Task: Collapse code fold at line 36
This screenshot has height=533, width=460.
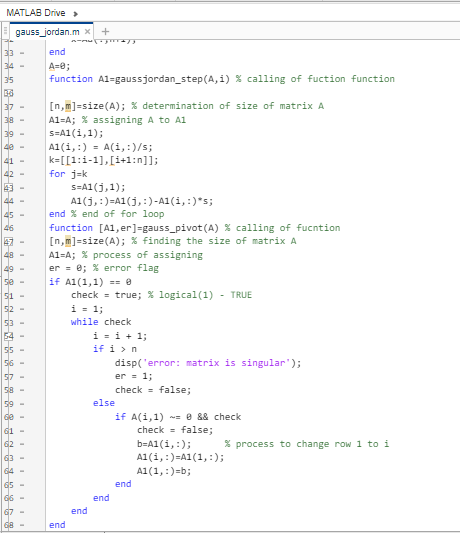Action: (x=9, y=93)
